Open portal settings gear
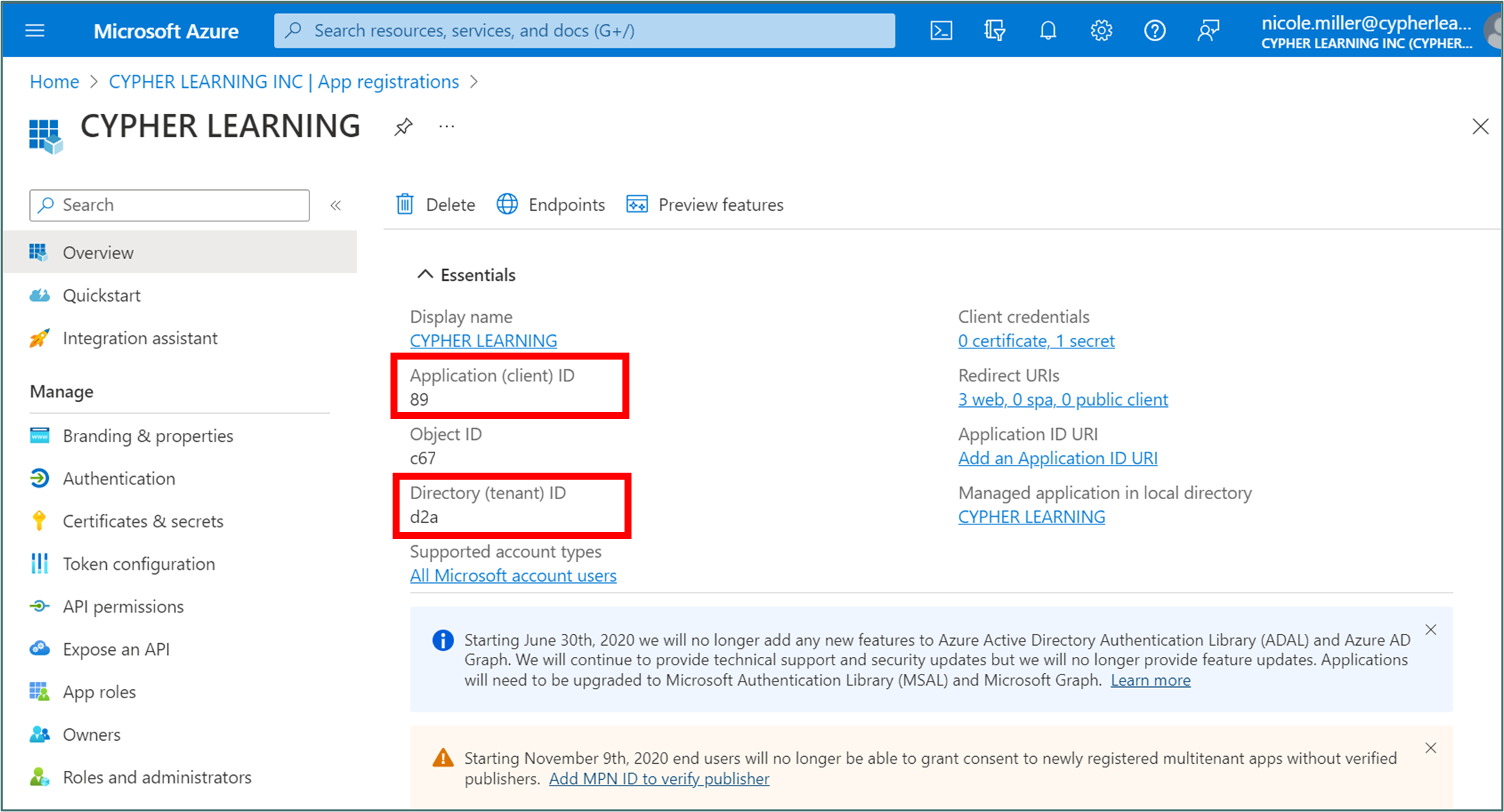 (1101, 31)
